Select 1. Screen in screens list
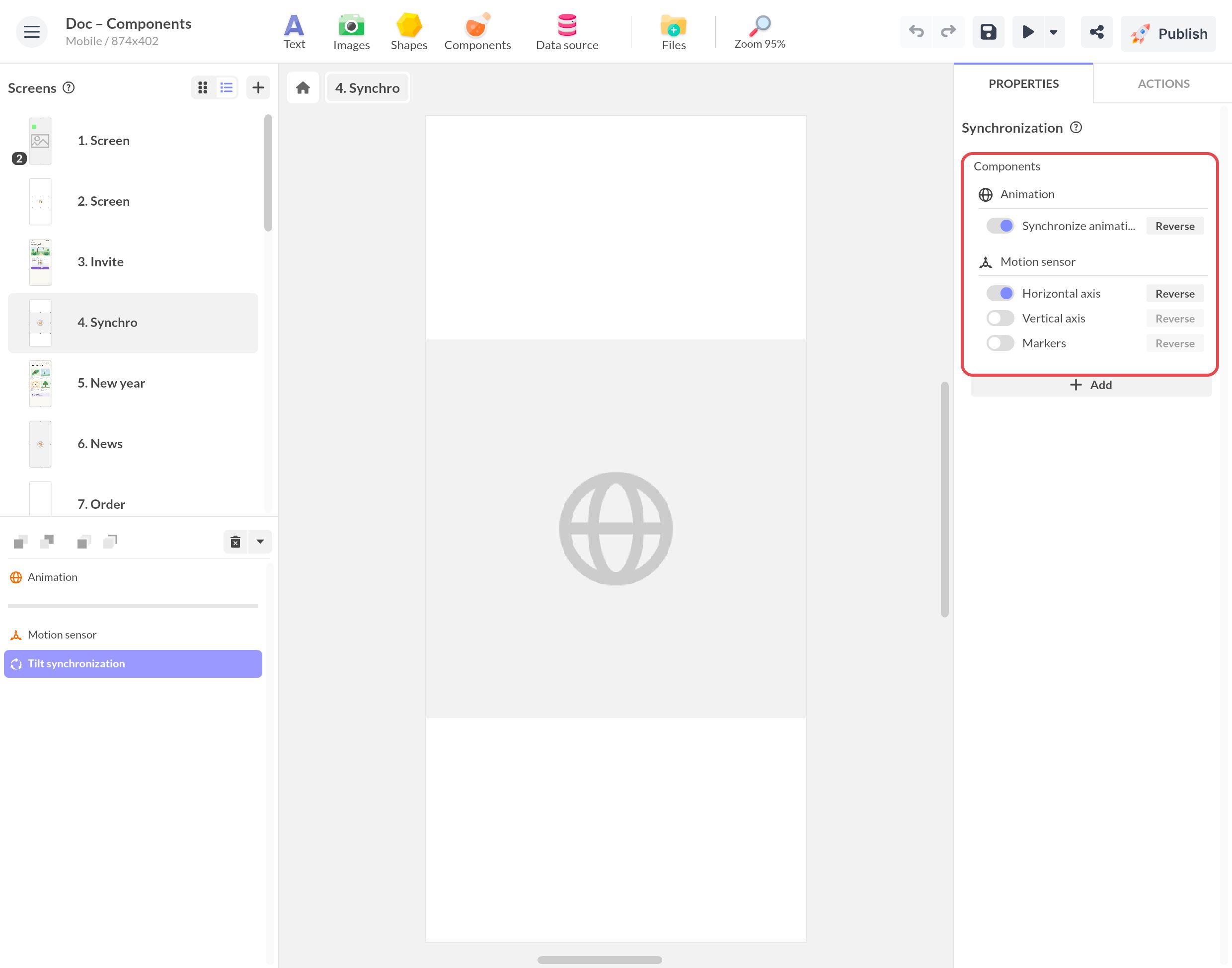 point(133,141)
